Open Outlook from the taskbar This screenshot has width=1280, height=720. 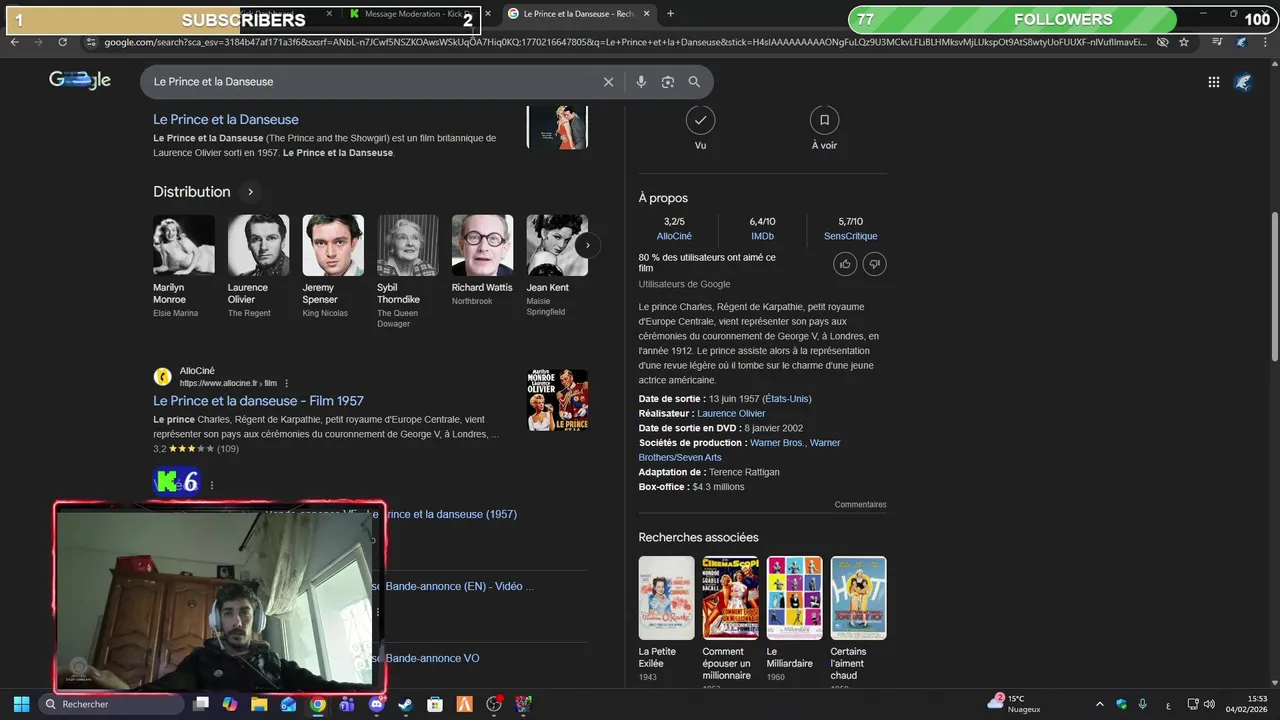289,704
